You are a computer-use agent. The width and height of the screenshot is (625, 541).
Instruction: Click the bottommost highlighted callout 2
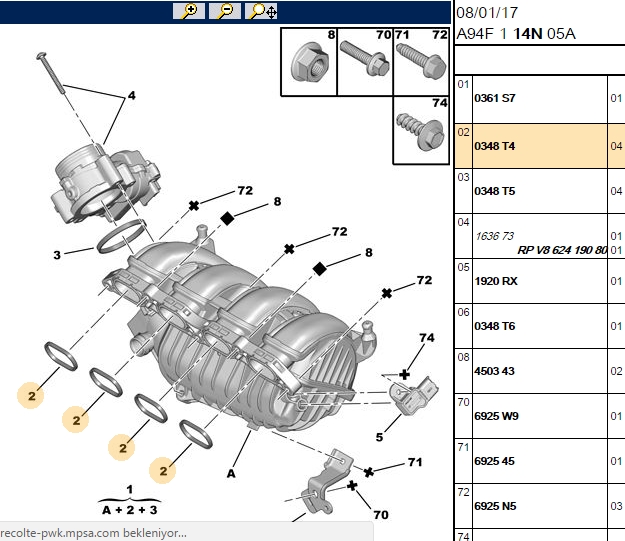tap(163, 471)
